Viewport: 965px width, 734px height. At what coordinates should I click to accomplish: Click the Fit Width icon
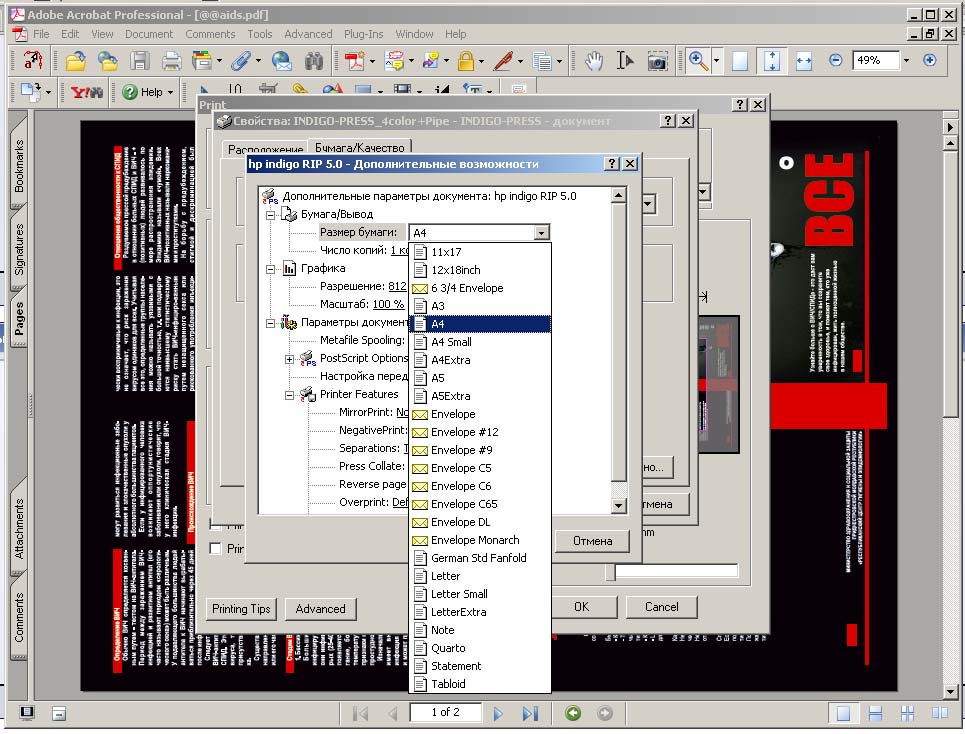pyautogui.click(x=804, y=60)
